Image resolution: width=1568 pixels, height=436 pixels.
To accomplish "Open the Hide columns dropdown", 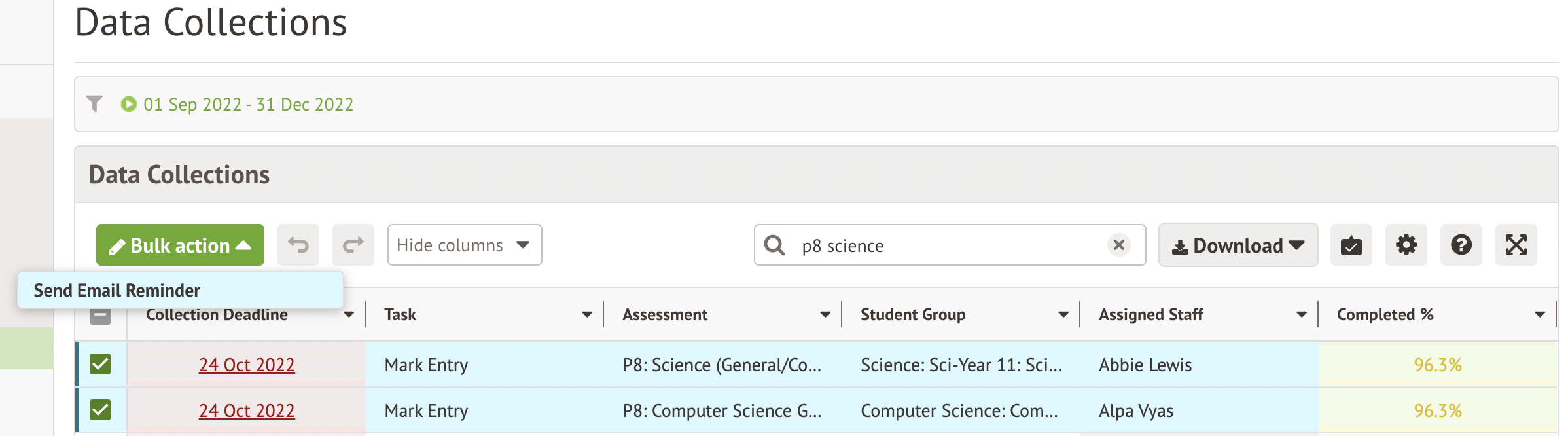I will point(464,245).
